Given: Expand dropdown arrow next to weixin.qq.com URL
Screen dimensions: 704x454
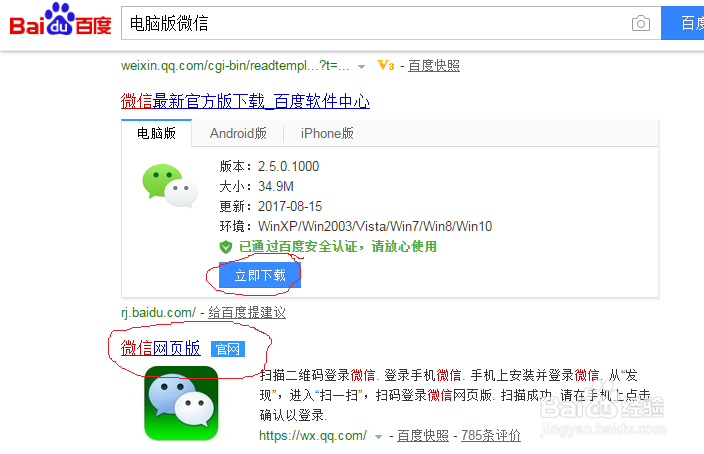Looking at the screenshot, I should tap(361, 67).
